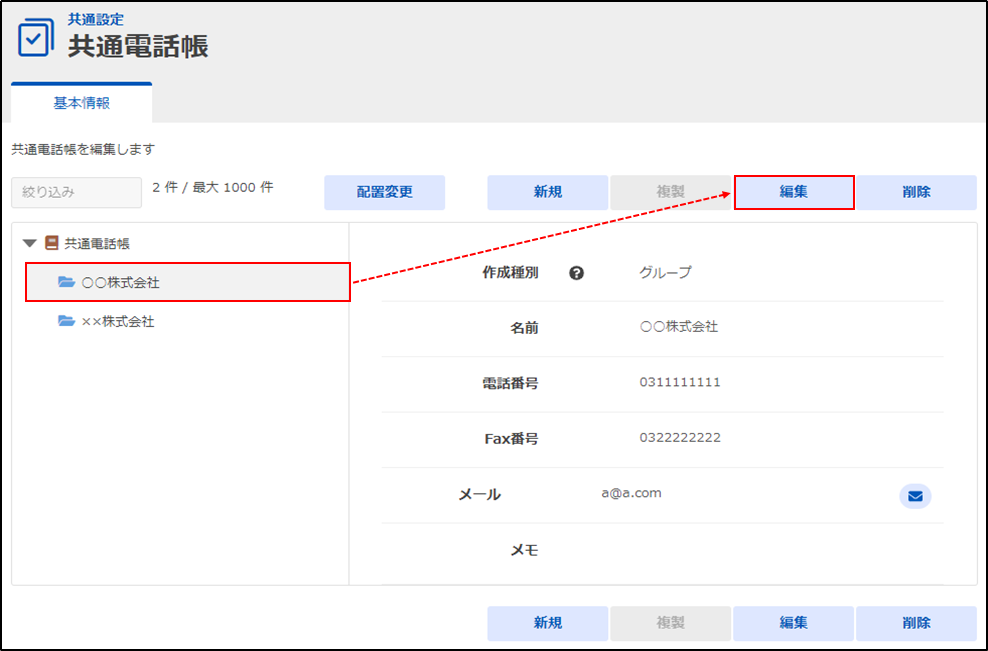Collapse the 共通電話帳 tree with the triangle
988x651 pixels.
30,243
